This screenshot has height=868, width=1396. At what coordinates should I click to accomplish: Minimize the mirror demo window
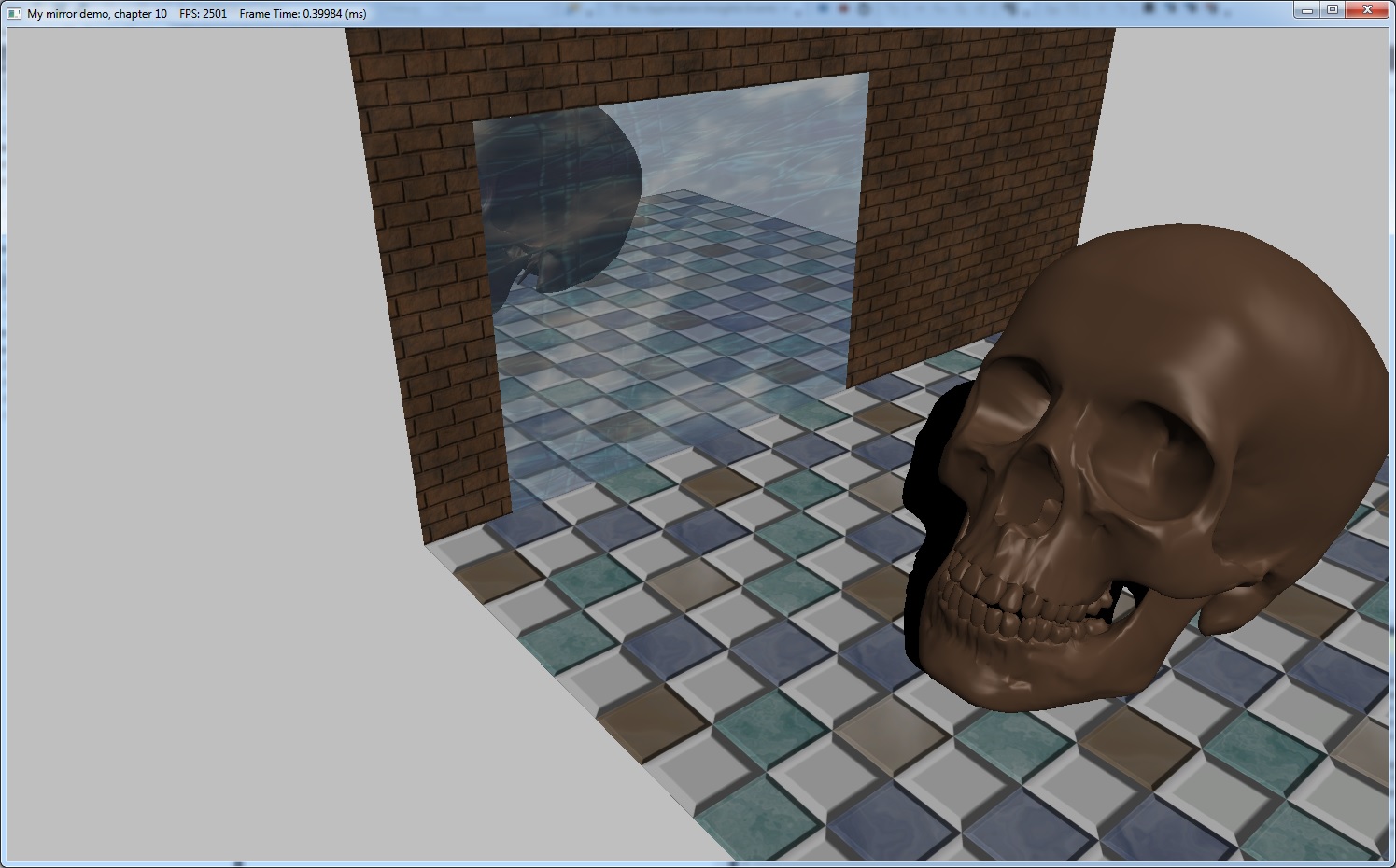(1306, 10)
